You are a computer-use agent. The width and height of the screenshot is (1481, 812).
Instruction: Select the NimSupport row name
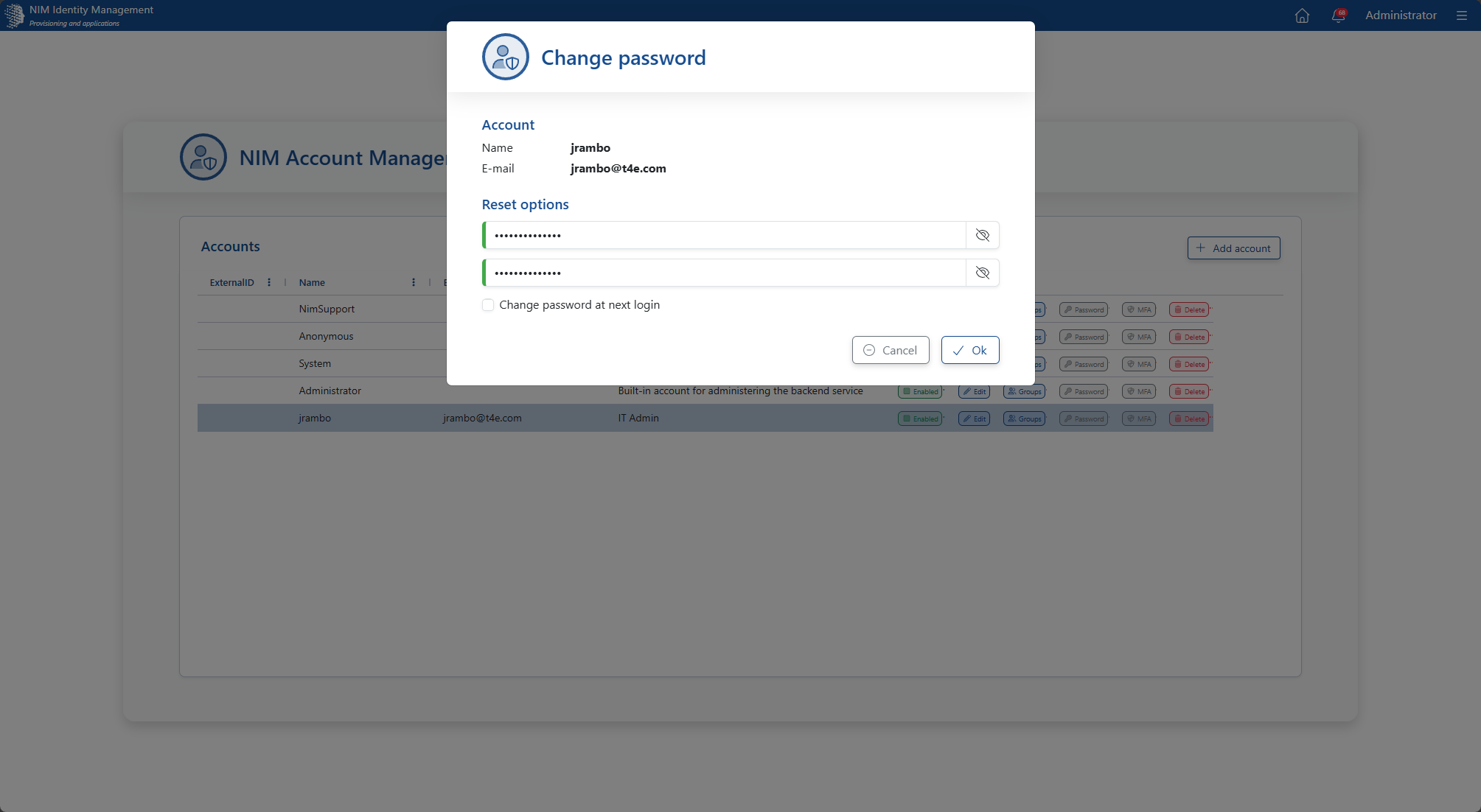coord(327,309)
